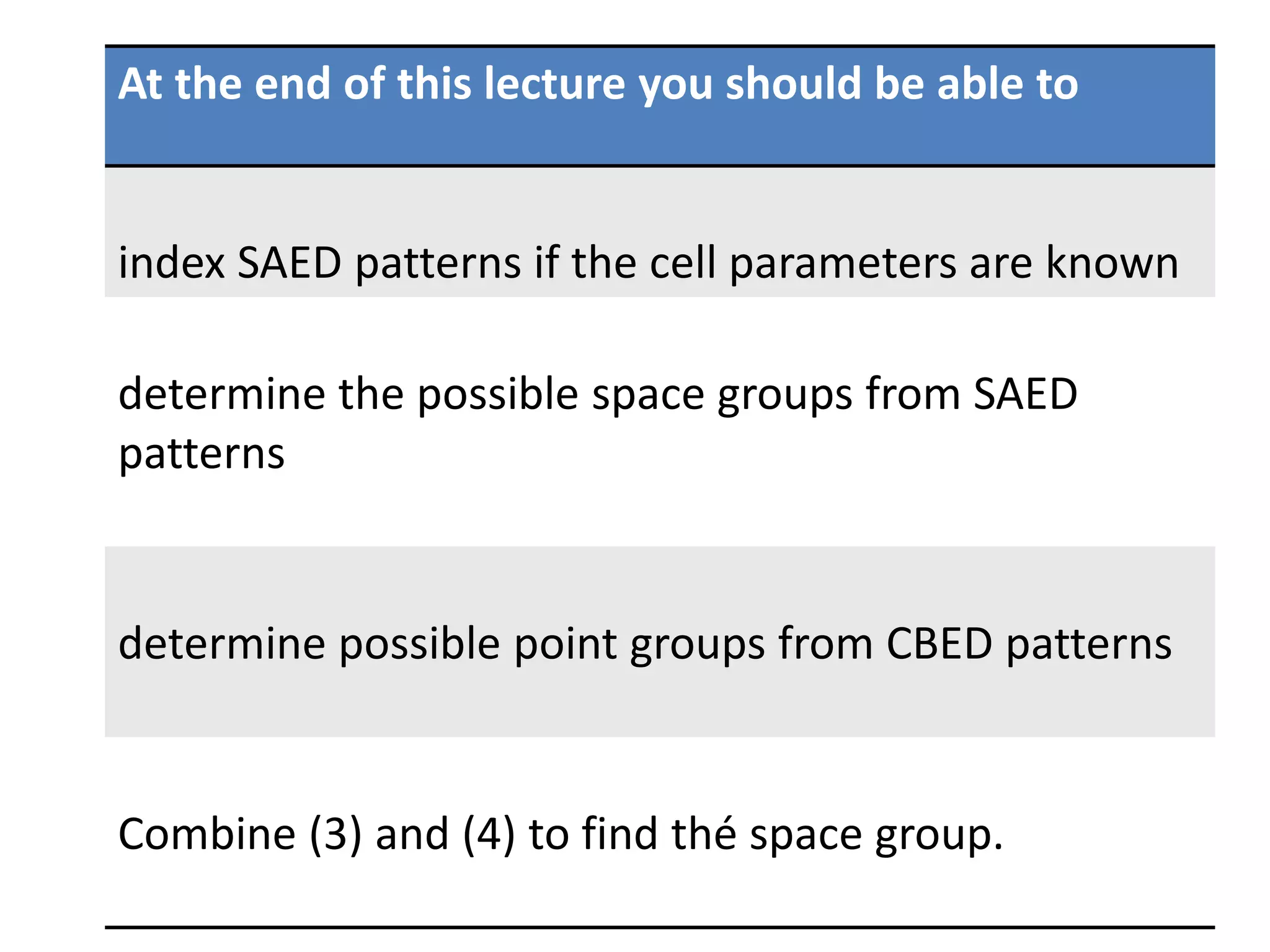Viewport: 1270px width, 952px height.
Task: Click the standalone word "patterns" on wrapped line
Action: (x=202, y=454)
